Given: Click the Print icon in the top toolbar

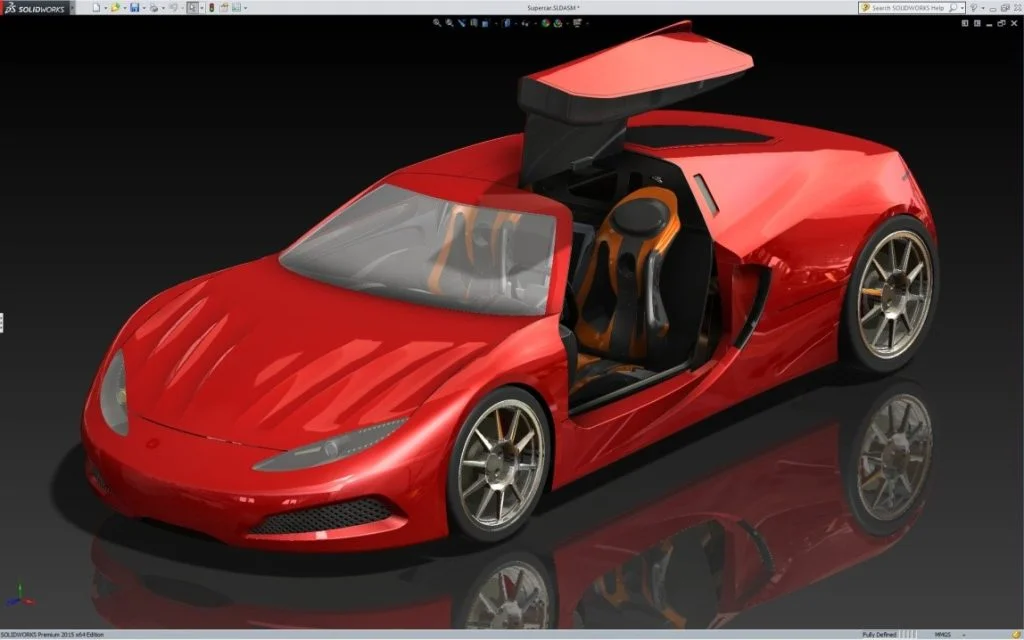Looking at the screenshot, I should [154, 7].
